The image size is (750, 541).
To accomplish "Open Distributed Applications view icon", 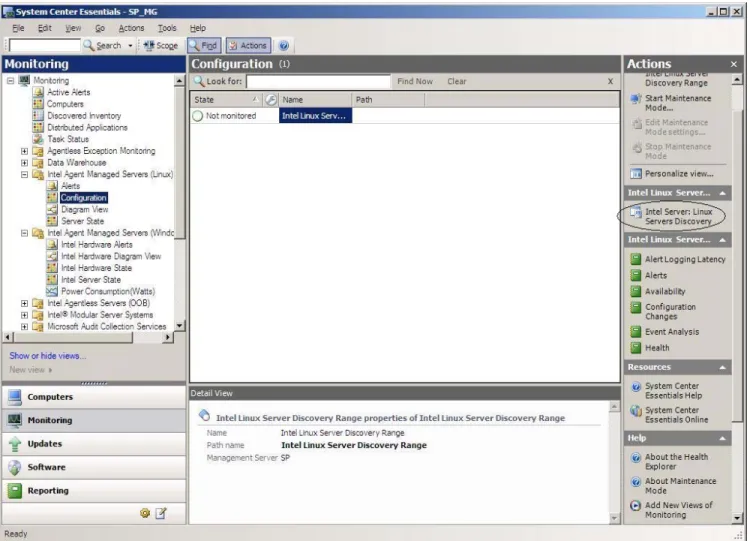I will (38, 127).
